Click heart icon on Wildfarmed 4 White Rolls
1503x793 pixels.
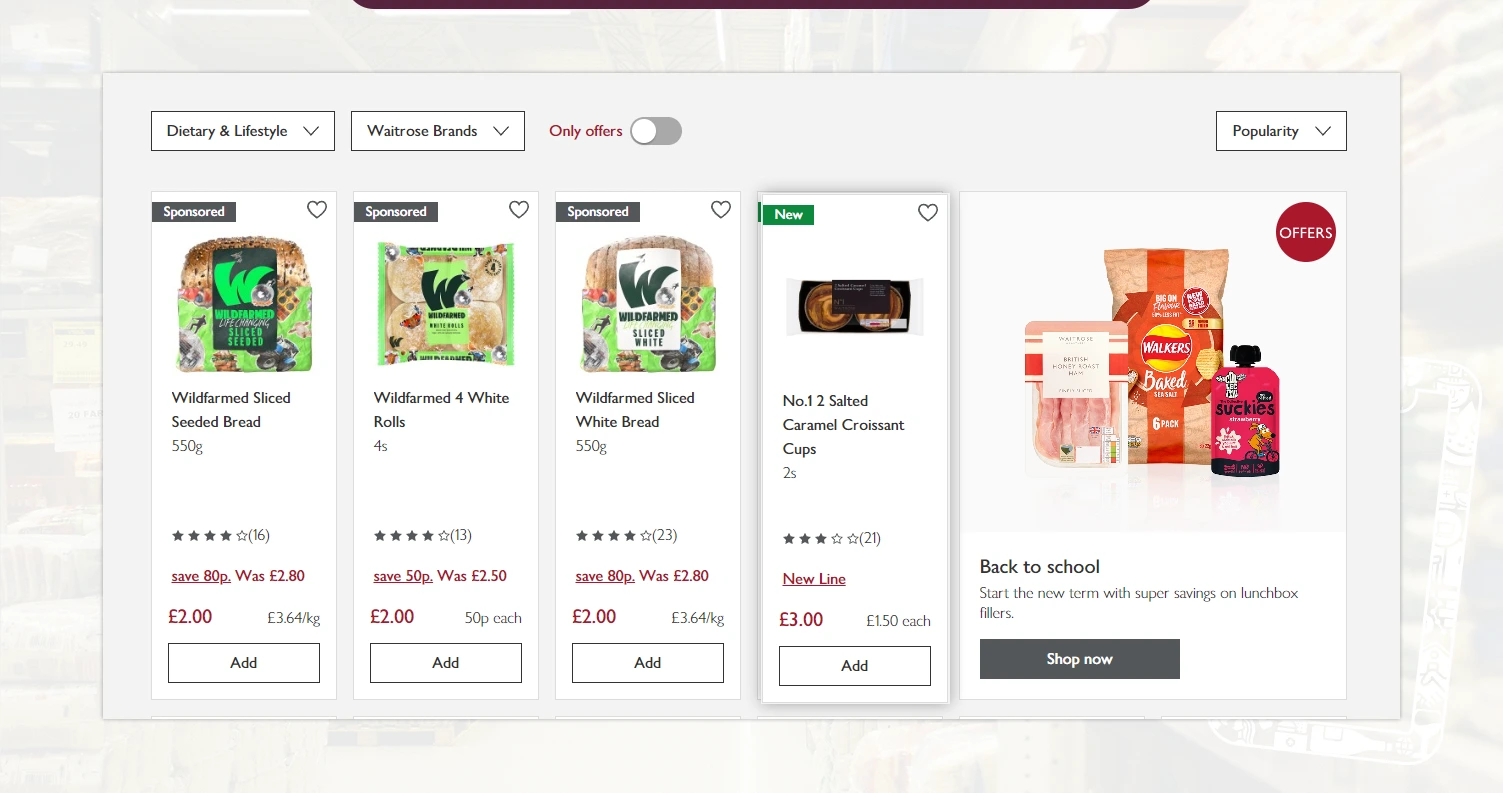pos(519,210)
